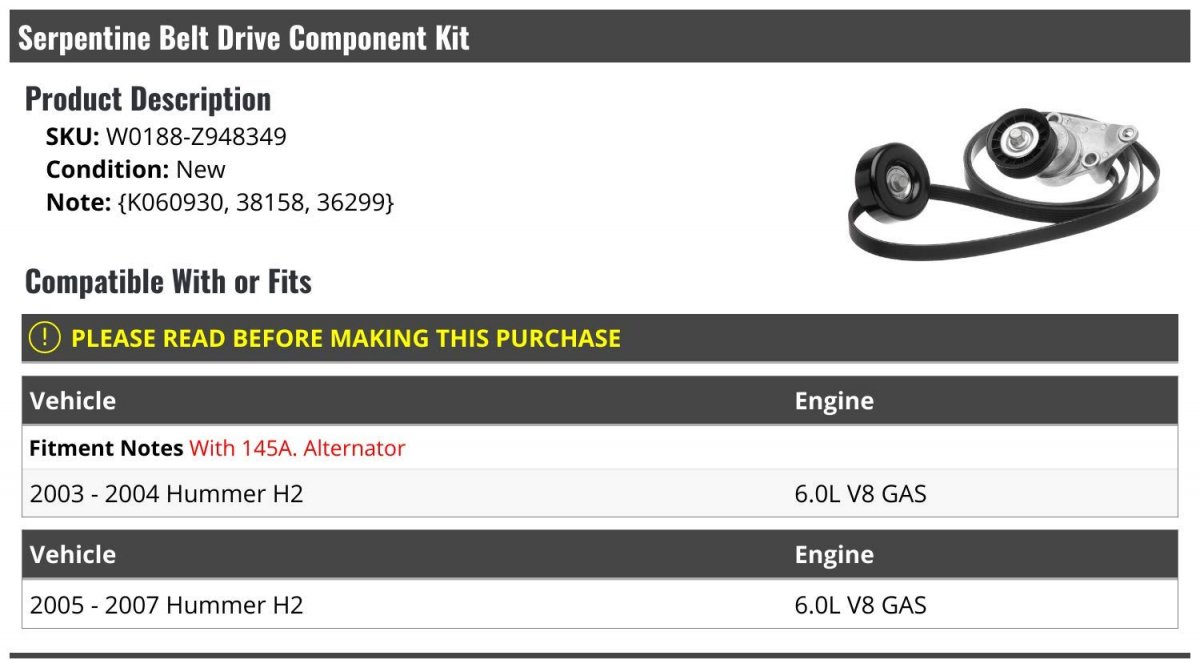Click the first Vehicle column header
1200x668 pixels.
click(x=73, y=401)
